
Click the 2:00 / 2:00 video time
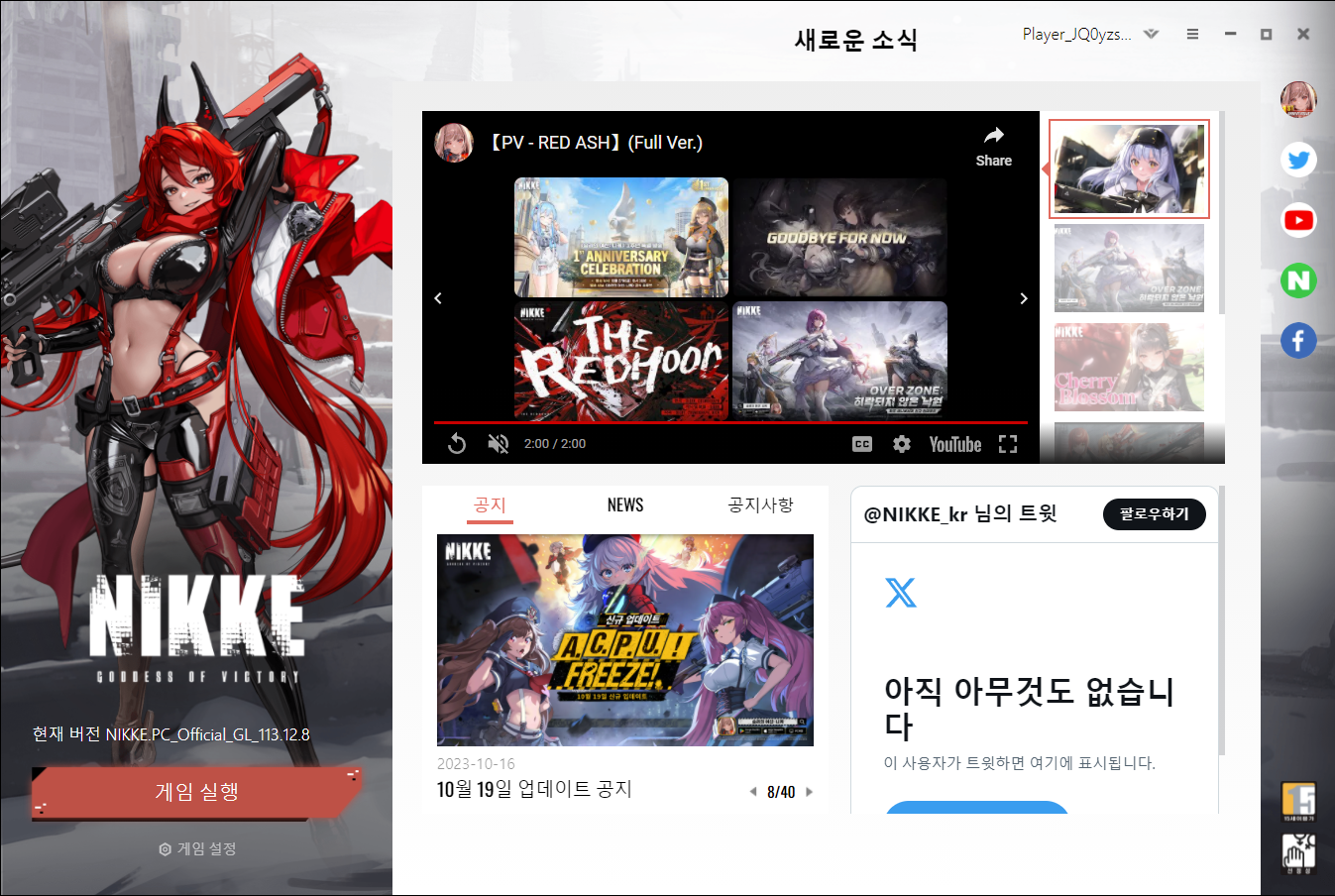[x=555, y=444]
